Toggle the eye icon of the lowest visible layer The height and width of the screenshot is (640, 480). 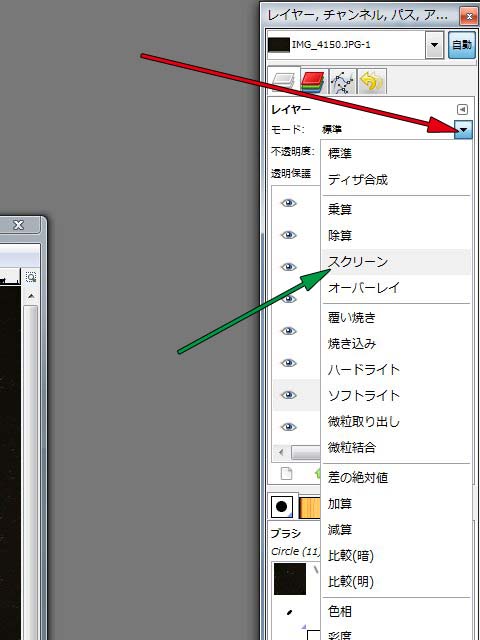point(289,427)
